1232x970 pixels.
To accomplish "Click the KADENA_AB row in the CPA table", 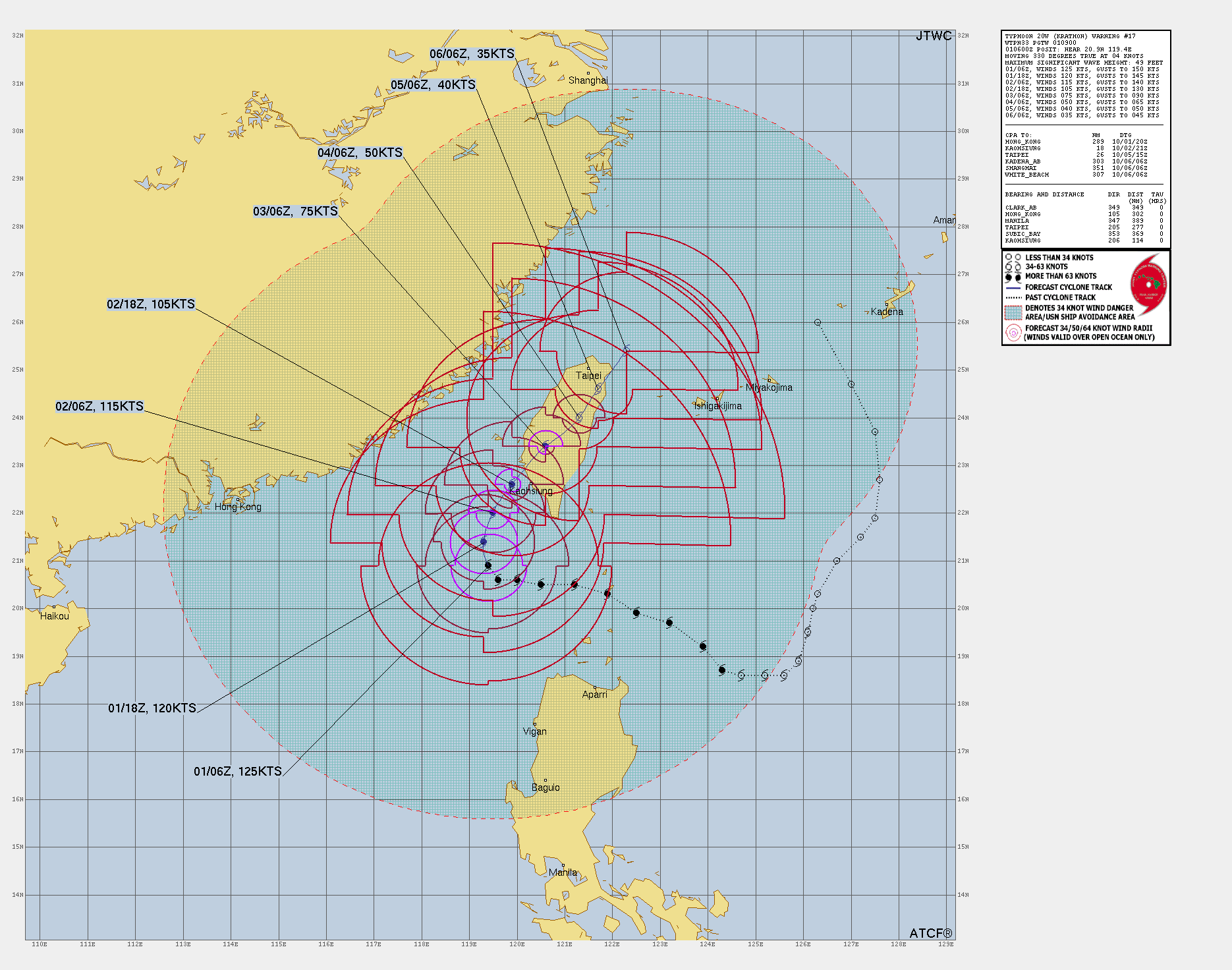I will [x=1076, y=161].
